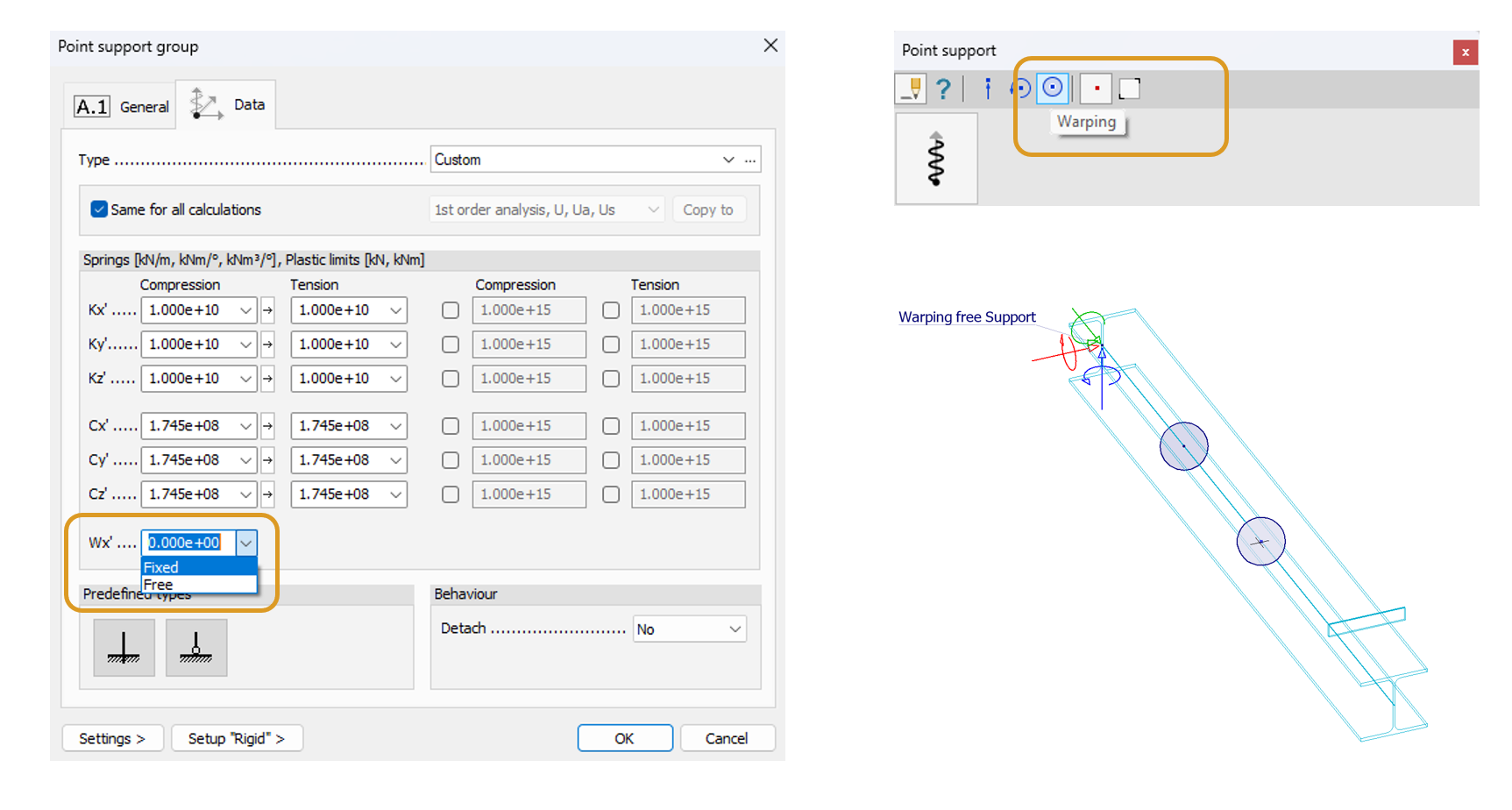Select the red dot point placement icon
Viewport: 1512px width, 810px height.
(1096, 88)
